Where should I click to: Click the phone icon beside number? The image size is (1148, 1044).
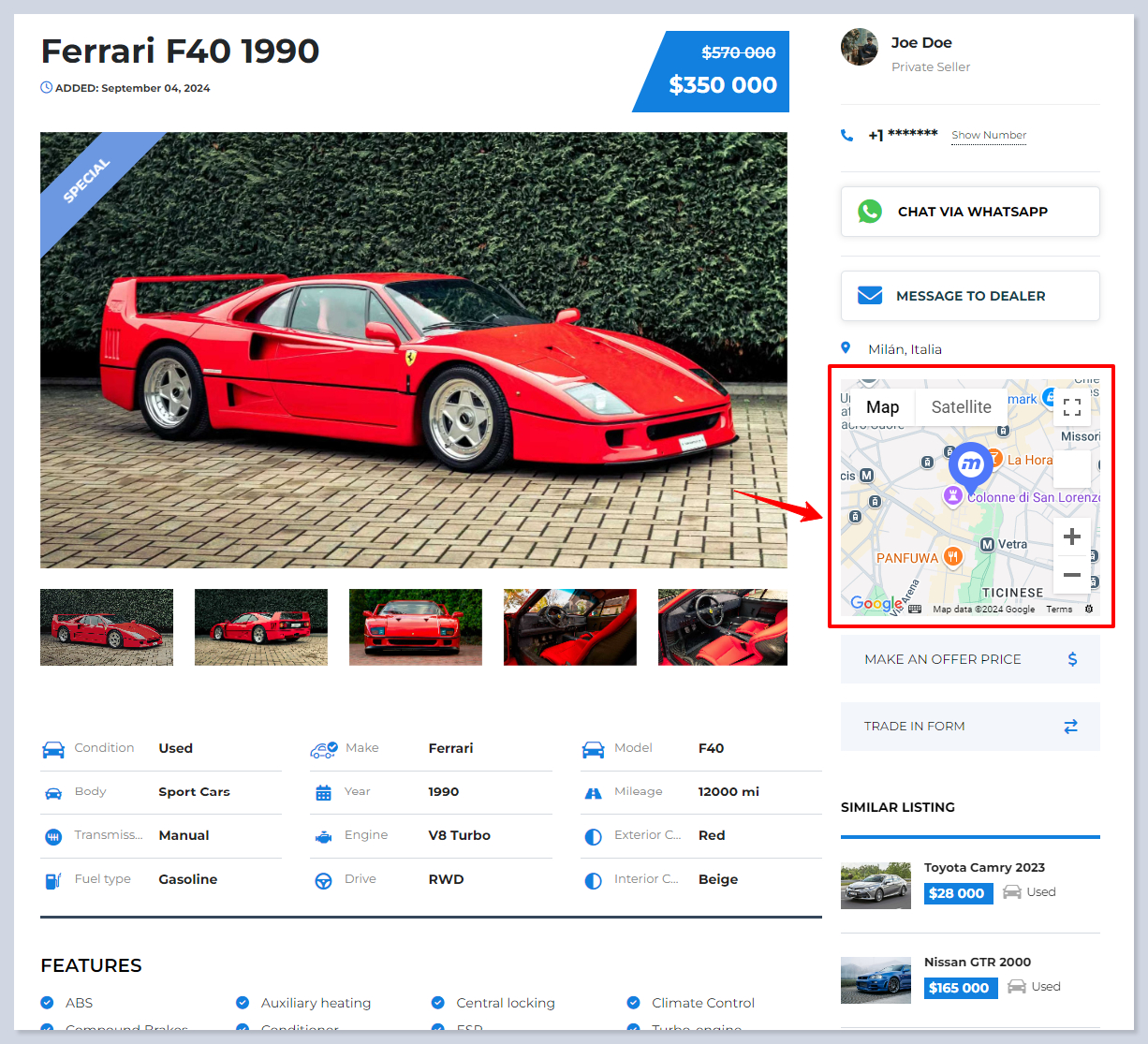pyautogui.click(x=847, y=136)
